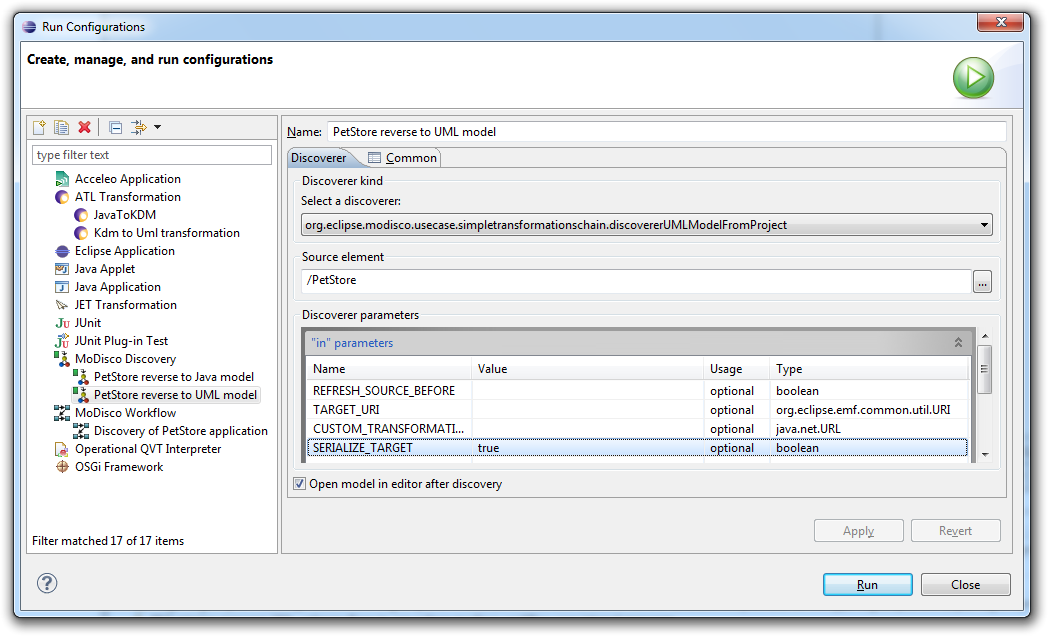1048x637 pixels.
Task: Select Eclipse Application label
Action: (125, 251)
